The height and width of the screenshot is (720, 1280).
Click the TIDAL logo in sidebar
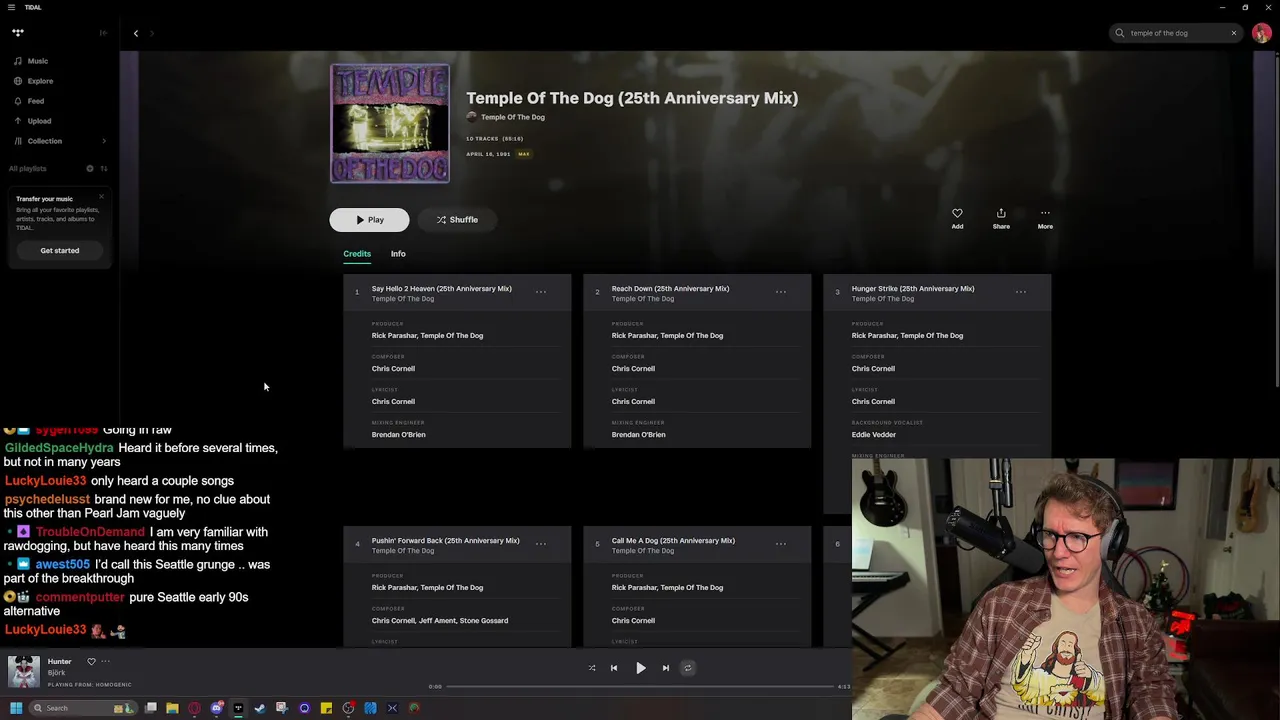point(18,33)
